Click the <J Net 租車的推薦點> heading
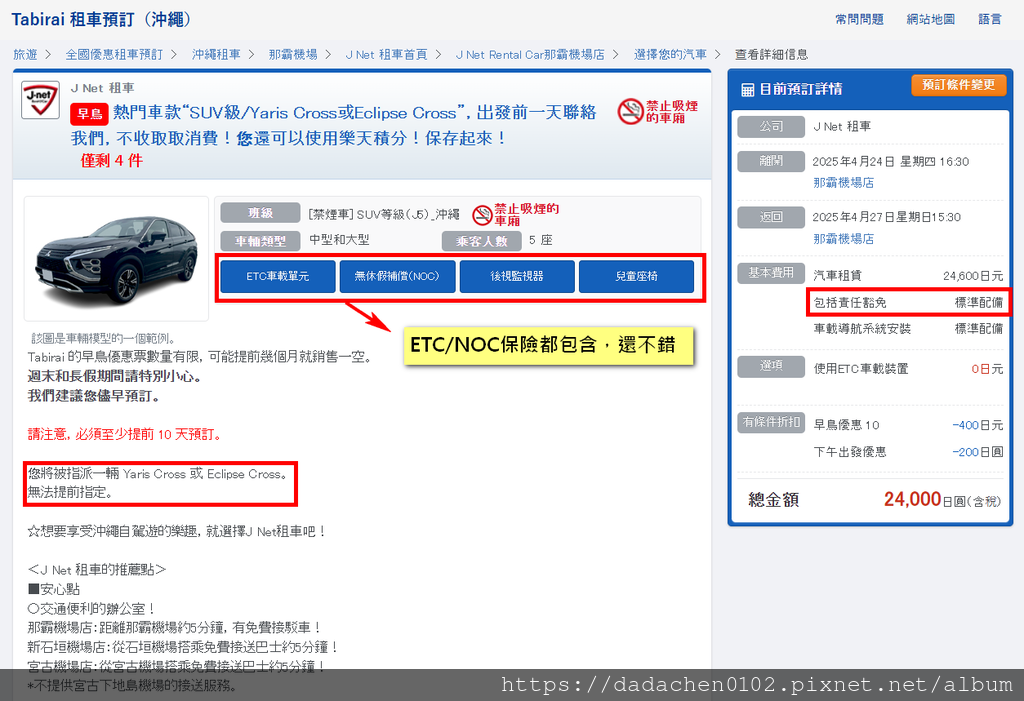Viewport: 1024px width, 701px height. (97, 570)
